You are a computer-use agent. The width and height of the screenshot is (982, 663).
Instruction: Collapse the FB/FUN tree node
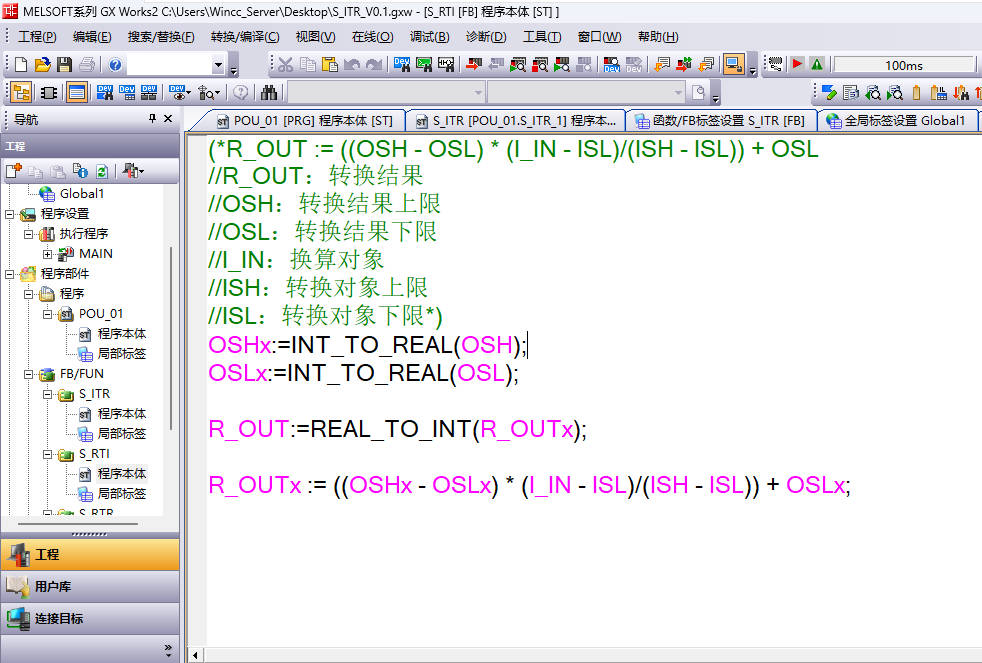point(27,374)
